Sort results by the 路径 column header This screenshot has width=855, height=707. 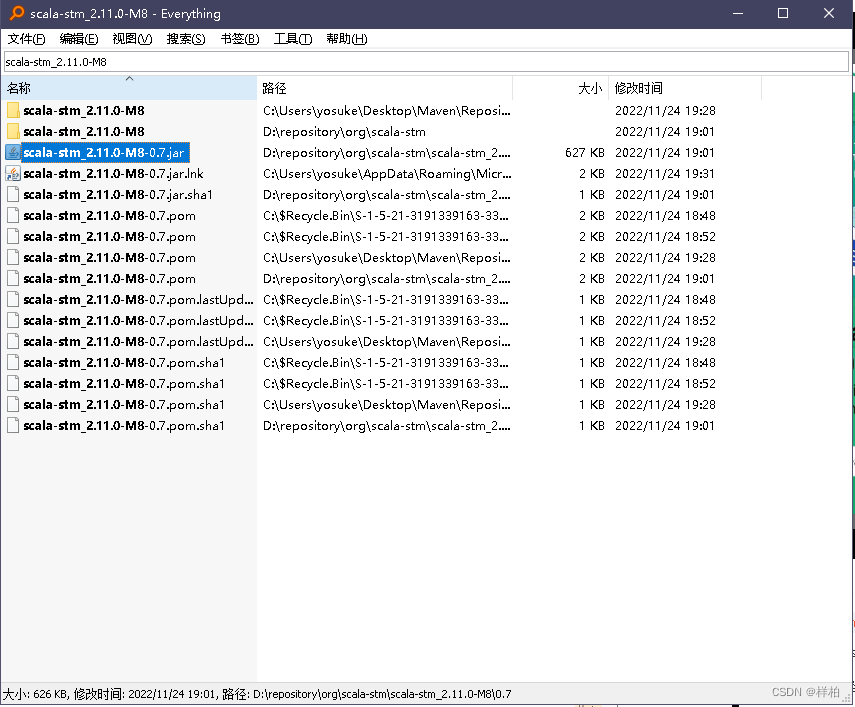pyautogui.click(x=384, y=88)
